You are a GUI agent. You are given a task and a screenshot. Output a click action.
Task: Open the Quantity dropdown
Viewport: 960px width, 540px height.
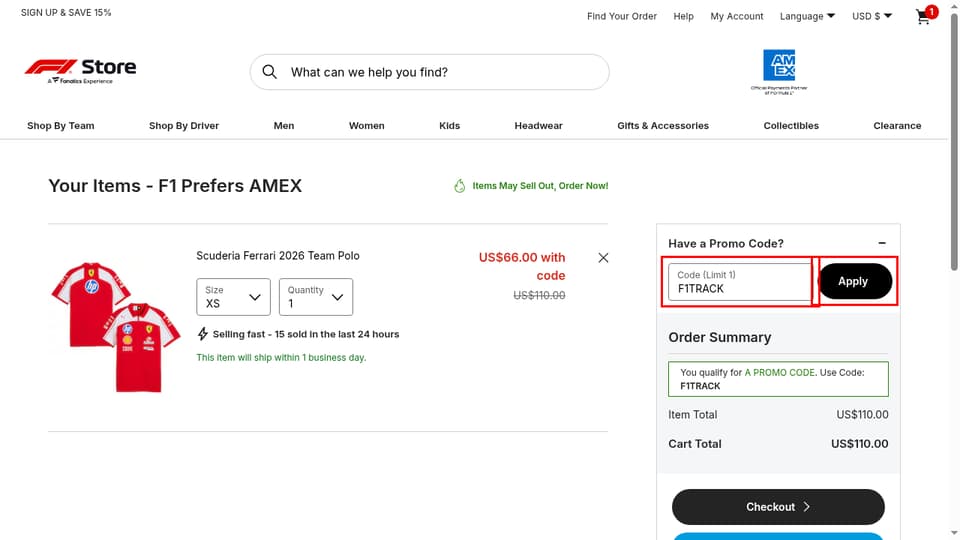tap(316, 297)
